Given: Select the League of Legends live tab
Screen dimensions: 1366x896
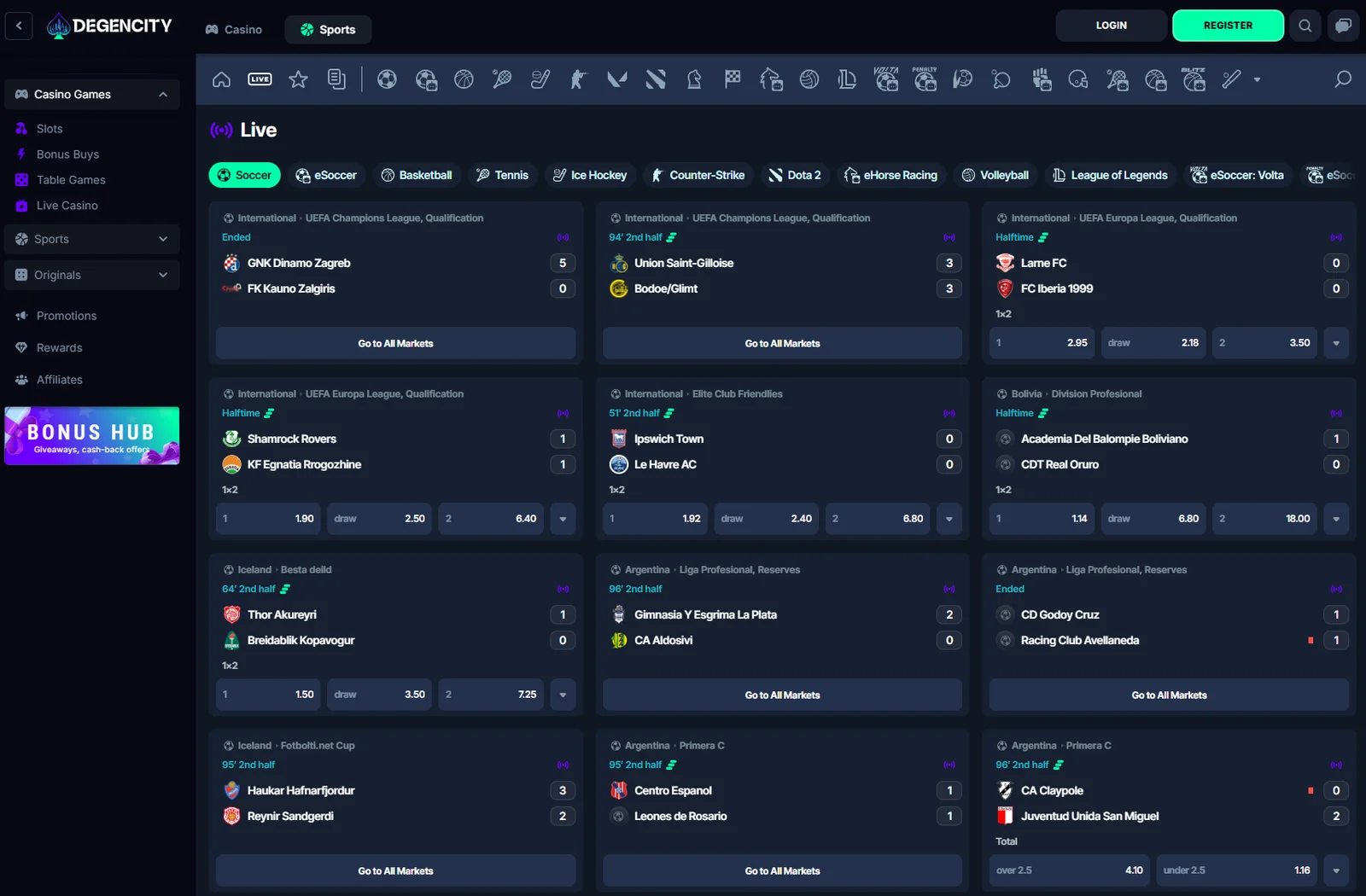Looking at the screenshot, I should pyautogui.click(x=1110, y=175).
